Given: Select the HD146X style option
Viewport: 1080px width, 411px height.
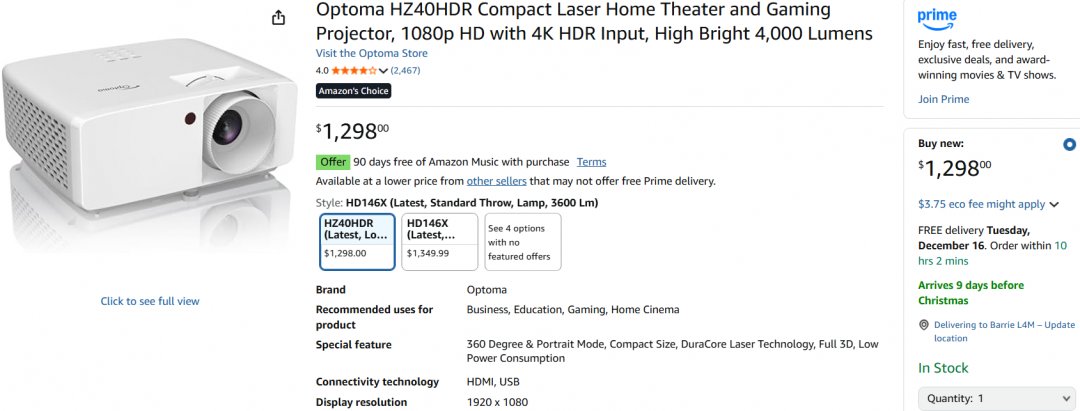Looking at the screenshot, I should click(441, 242).
